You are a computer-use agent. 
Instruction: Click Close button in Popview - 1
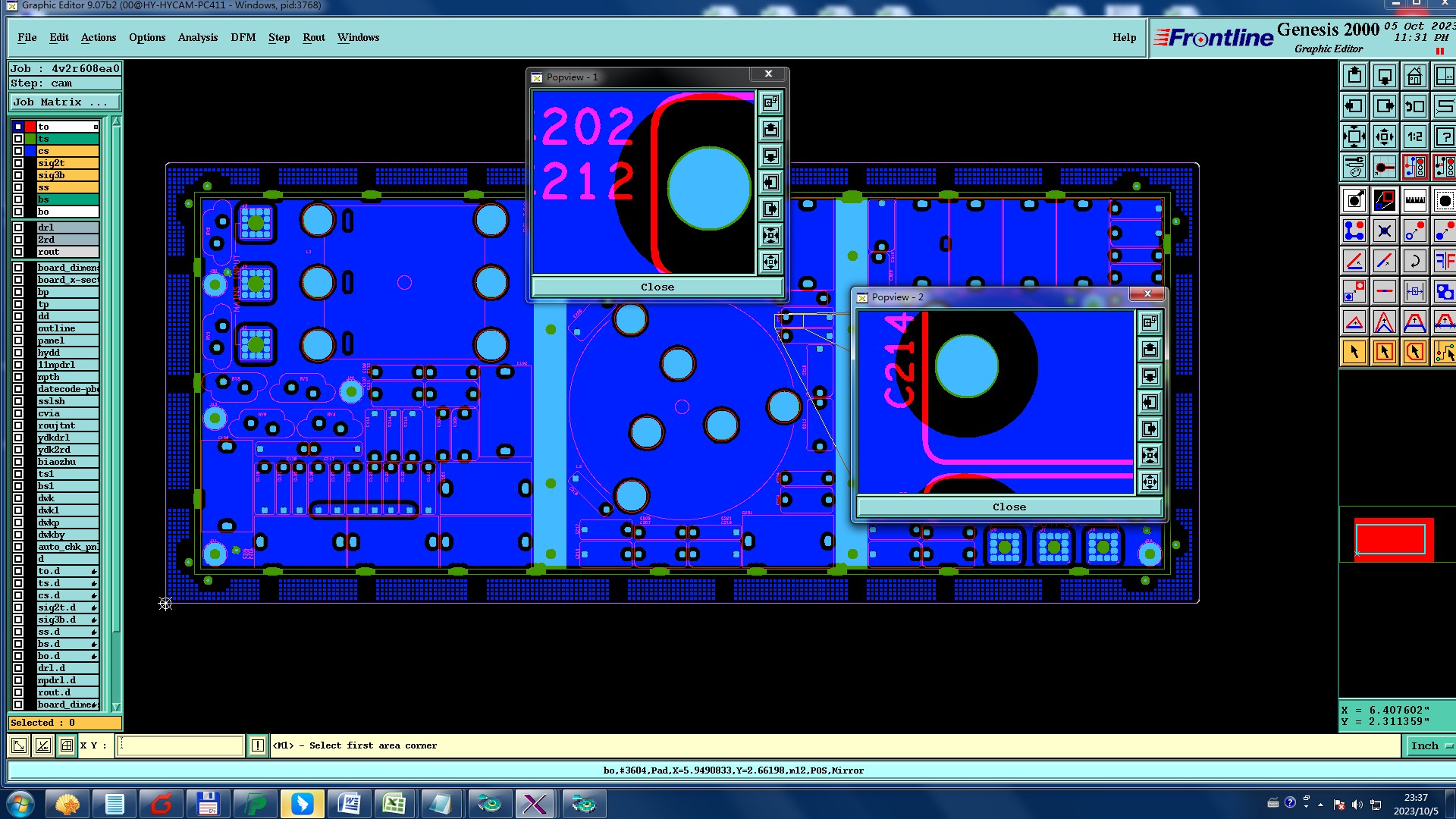[x=657, y=287]
